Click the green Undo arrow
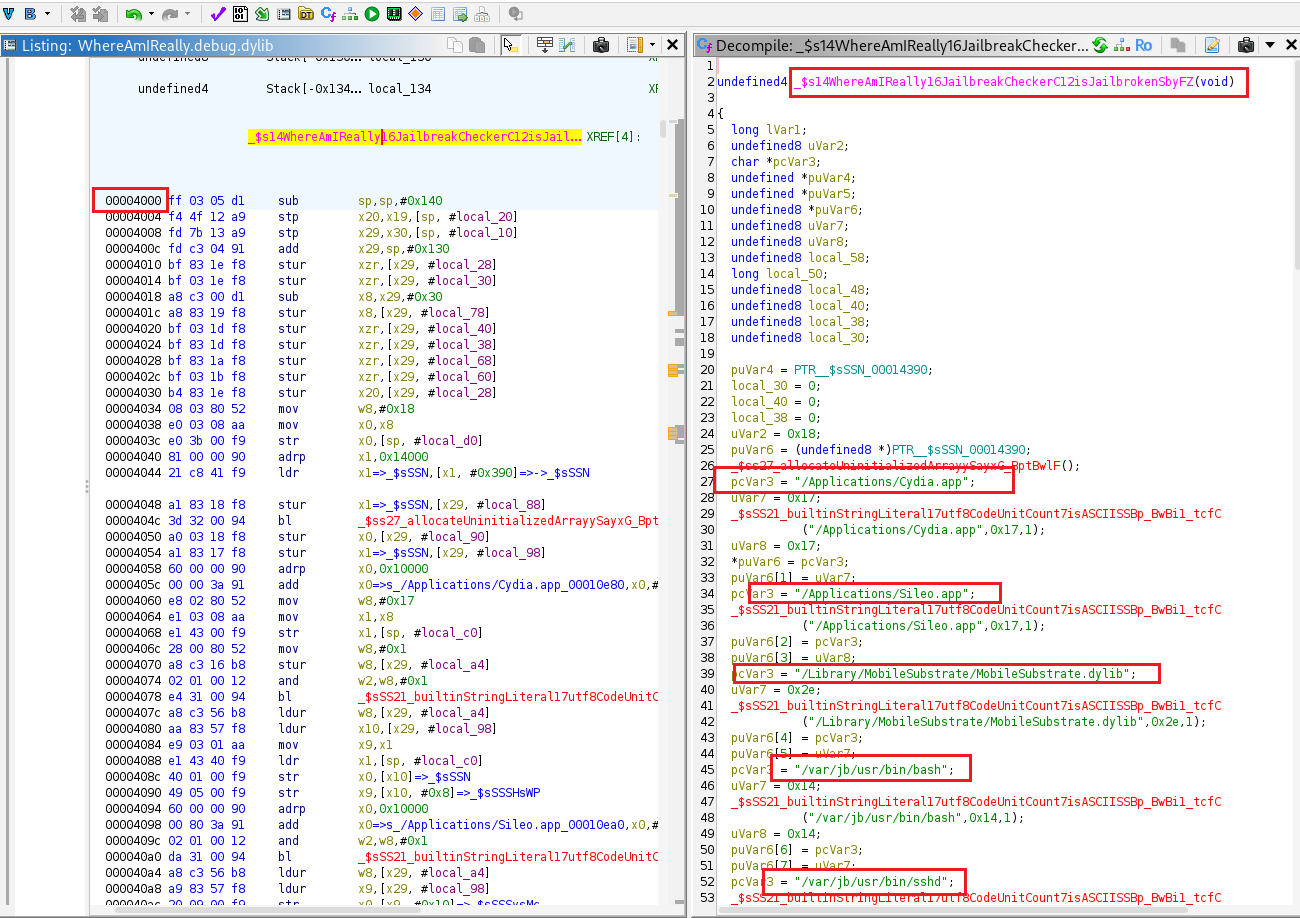 133,14
